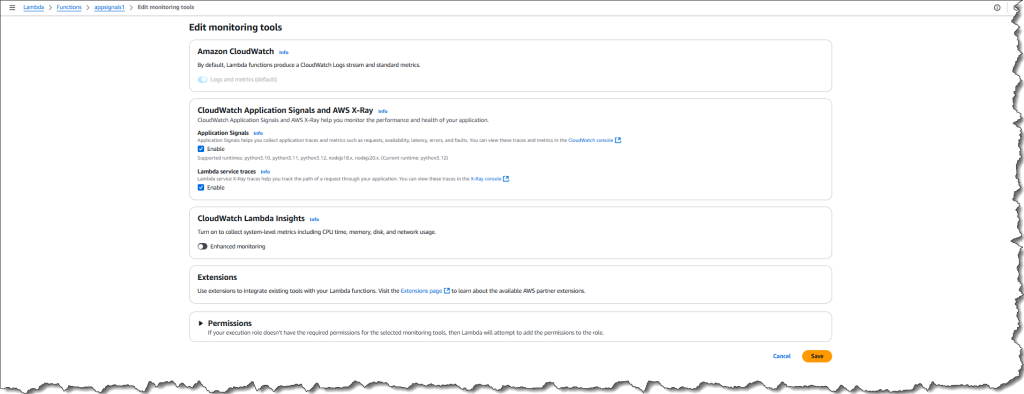The image size is (1024, 394).
Task: Click the Cancel button
Action: [782, 356]
